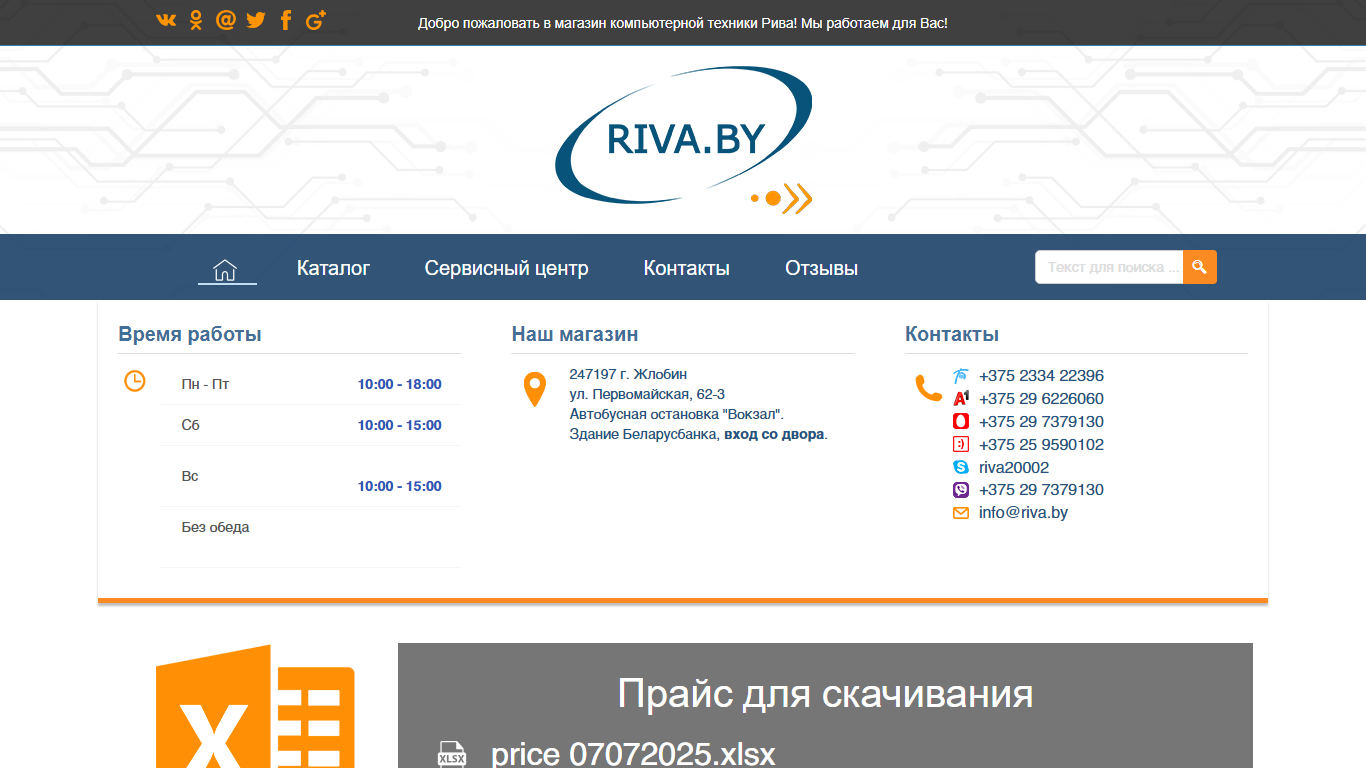
Task: Email info@riva.by
Action: tap(1023, 513)
